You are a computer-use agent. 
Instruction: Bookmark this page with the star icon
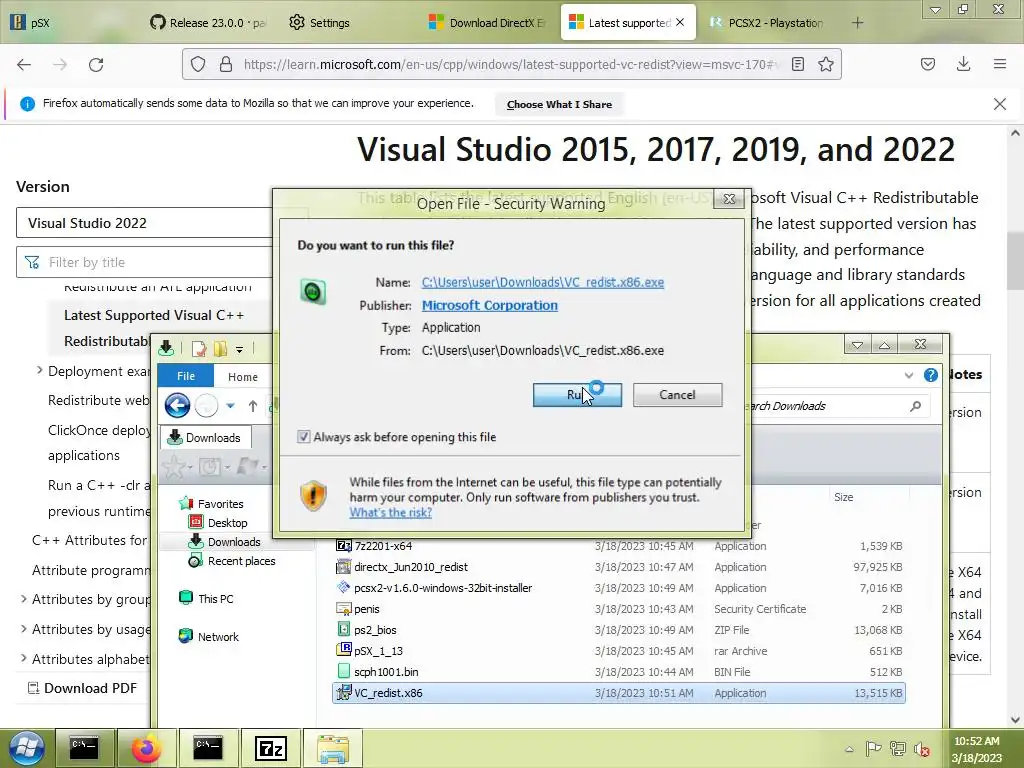pyautogui.click(x=826, y=64)
